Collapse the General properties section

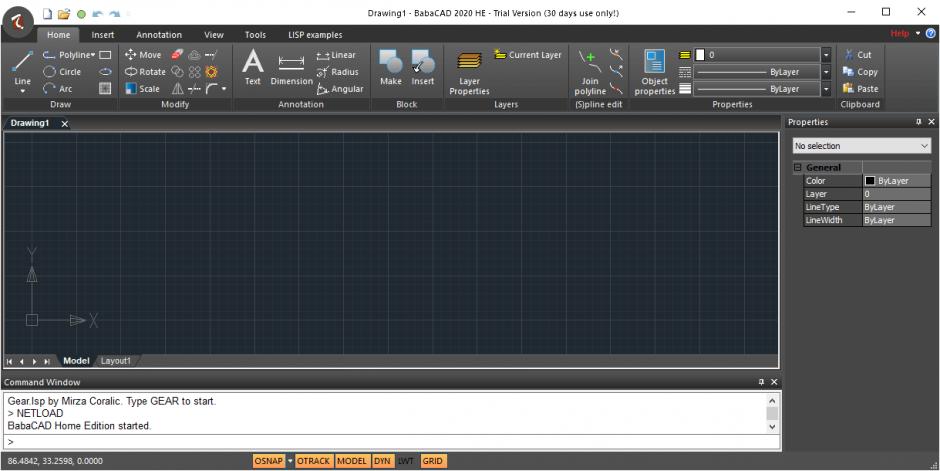[797, 167]
